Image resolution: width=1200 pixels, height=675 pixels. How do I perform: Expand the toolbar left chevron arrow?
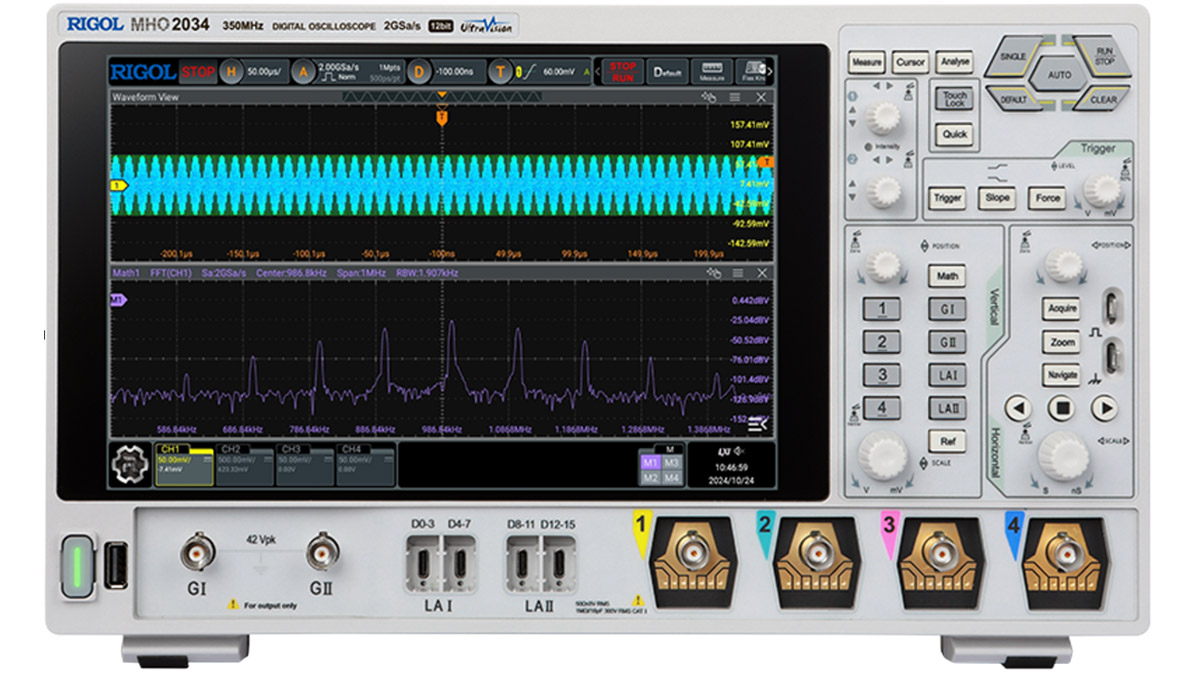tap(596, 72)
